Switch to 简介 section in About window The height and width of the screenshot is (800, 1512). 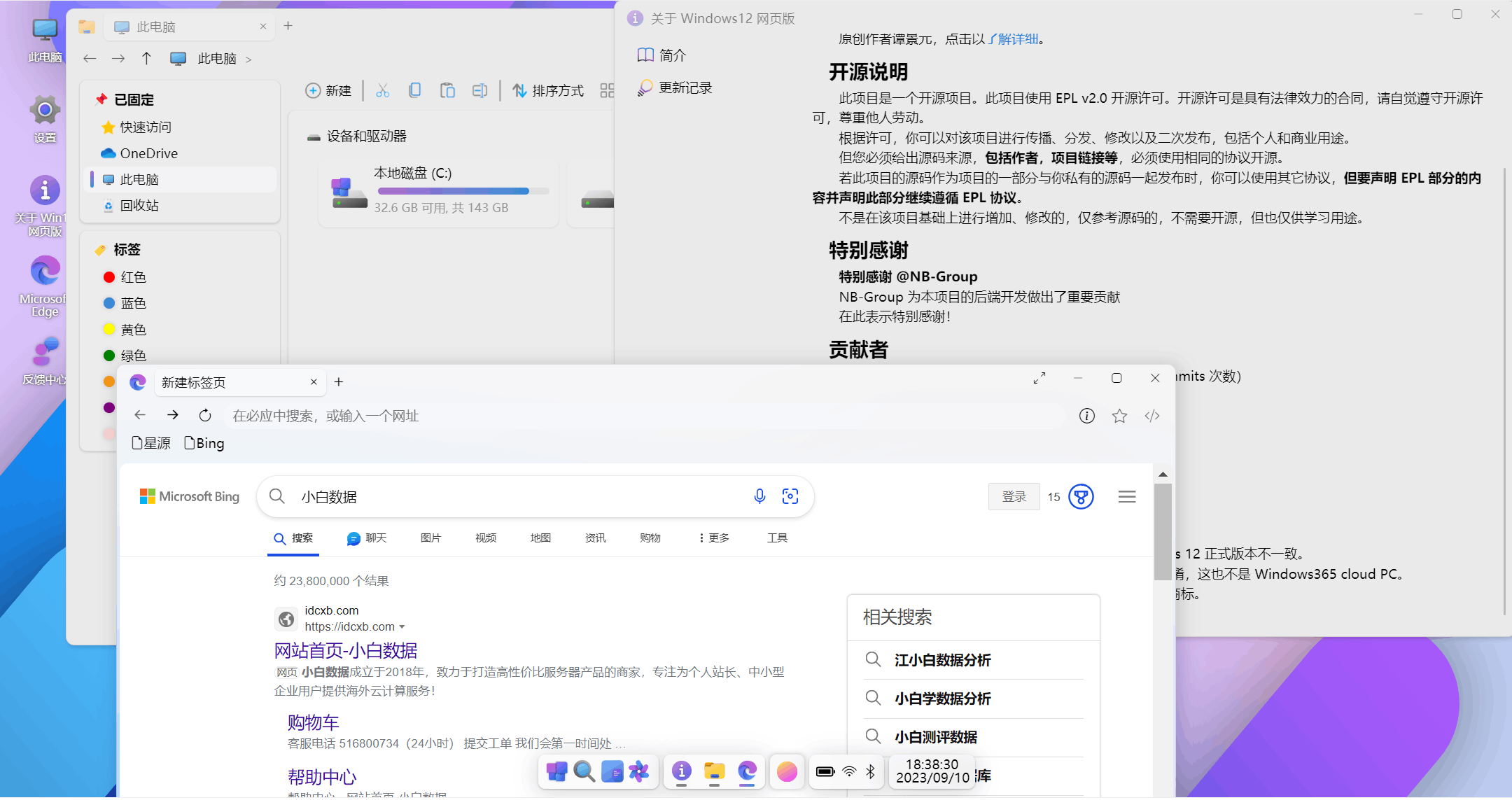[x=661, y=55]
